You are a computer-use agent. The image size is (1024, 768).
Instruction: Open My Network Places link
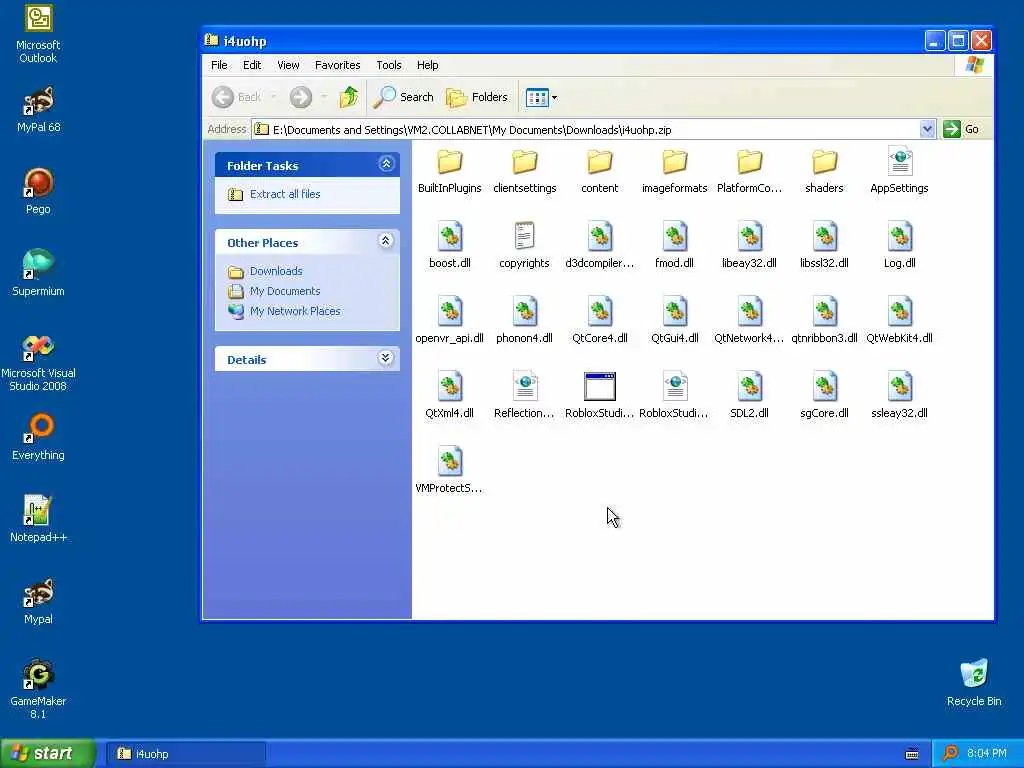point(295,312)
